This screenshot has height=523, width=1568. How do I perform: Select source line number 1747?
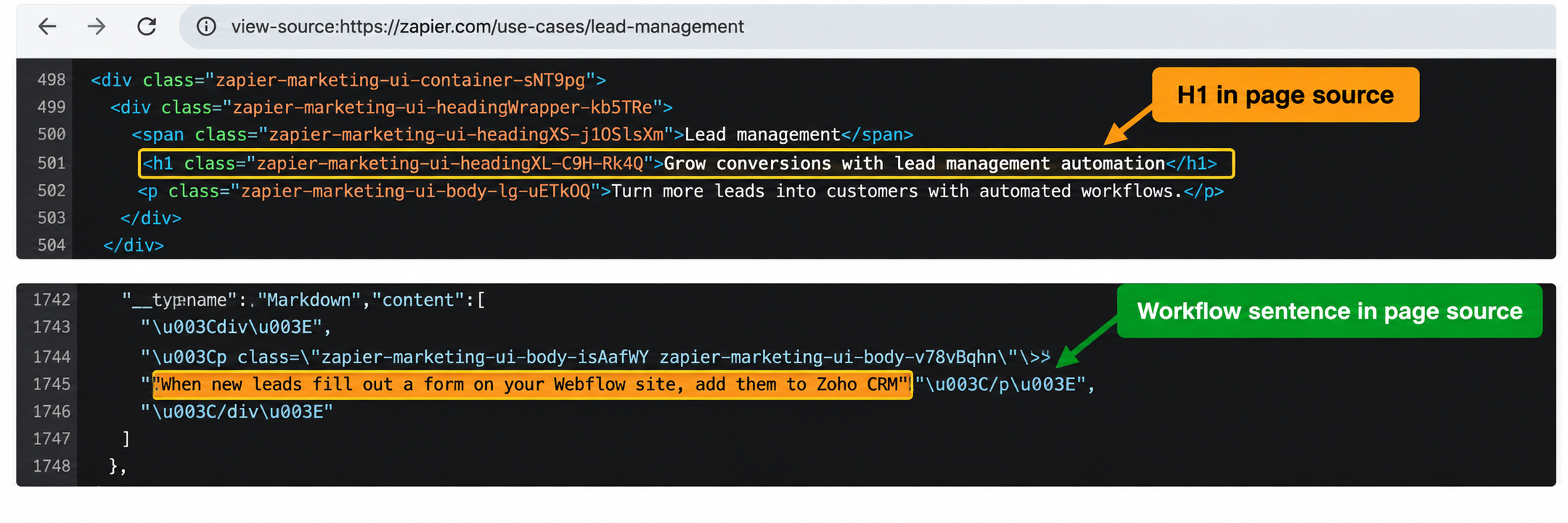tap(51, 439)
